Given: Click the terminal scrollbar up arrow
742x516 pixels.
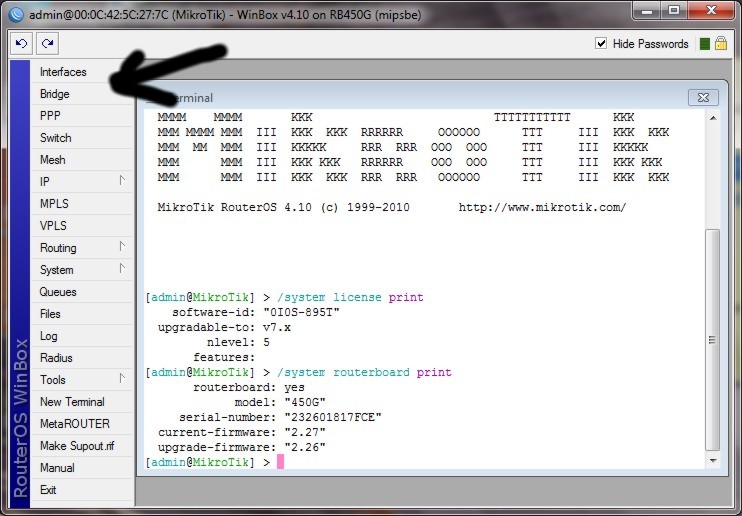Looking at the screenshot, I should click(713, 117).
